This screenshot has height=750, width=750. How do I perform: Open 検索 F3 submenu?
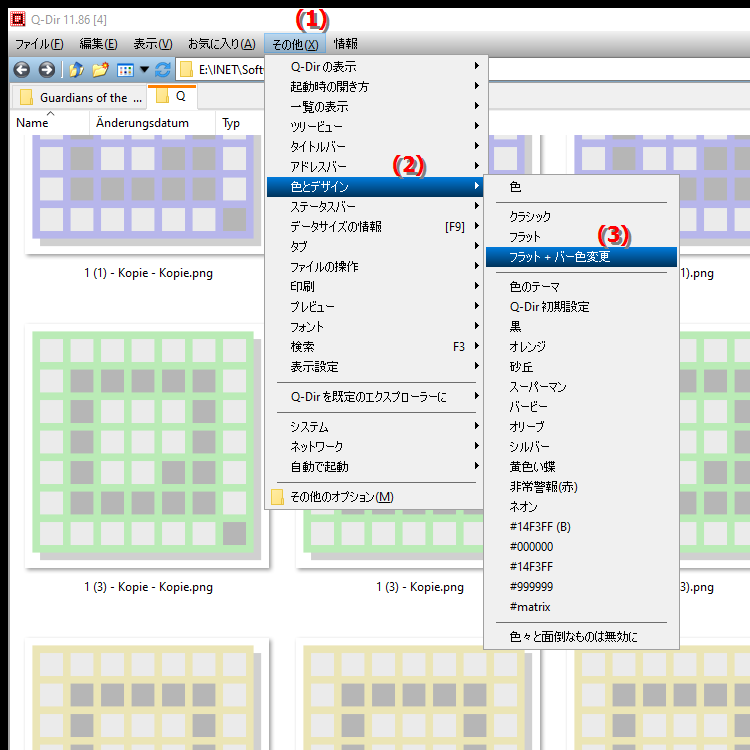click(x=375, y=347)
